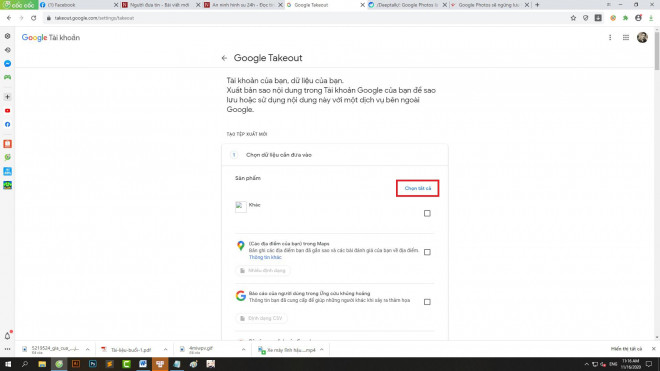The width and height of the screenshot is (660, 371).
Task: Open the Messenger icon in Coc Coc sidebar
Action: tap(8, 64)
